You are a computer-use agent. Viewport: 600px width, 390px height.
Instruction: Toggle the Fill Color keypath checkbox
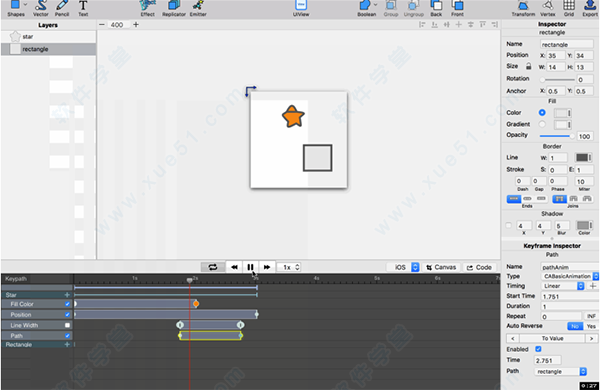[x=67, y=304]
